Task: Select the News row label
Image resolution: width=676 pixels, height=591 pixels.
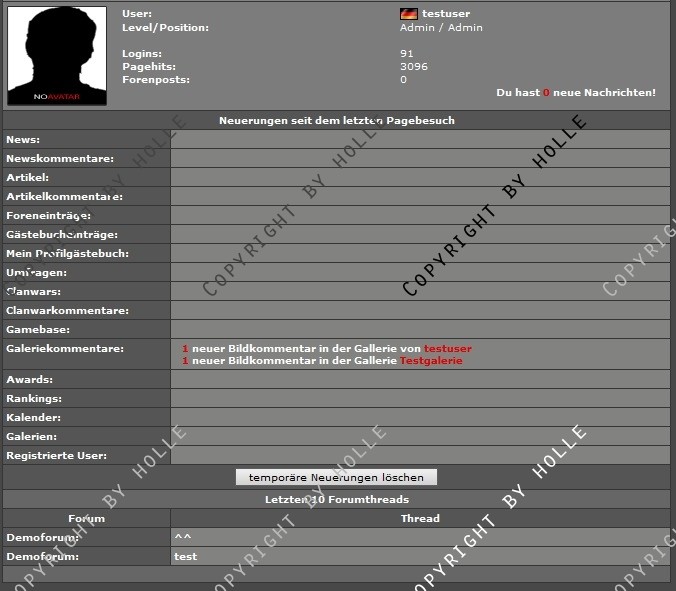Action: [23, 140]
